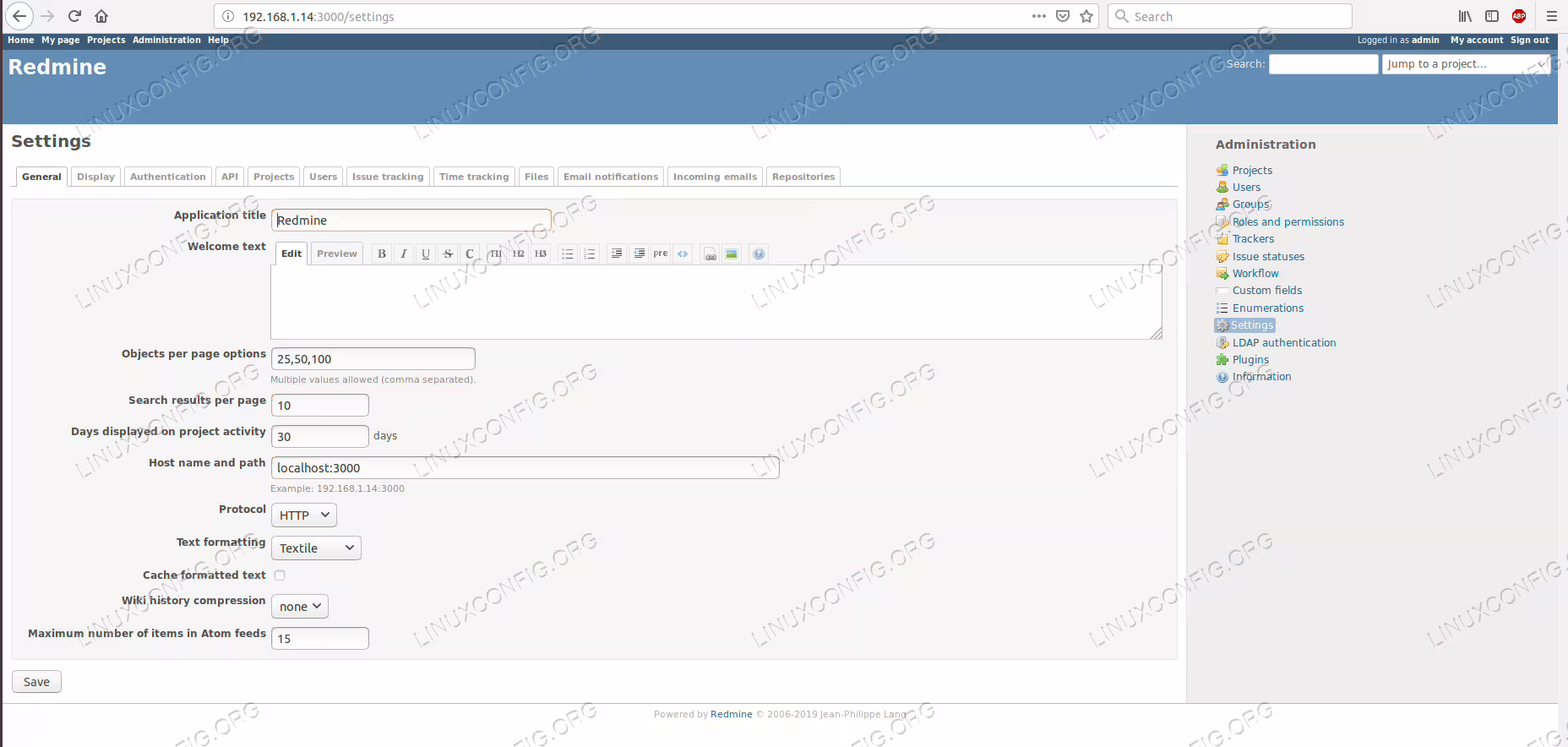Insert a block quote indent

pyautogui.click(x=617, y=254)
